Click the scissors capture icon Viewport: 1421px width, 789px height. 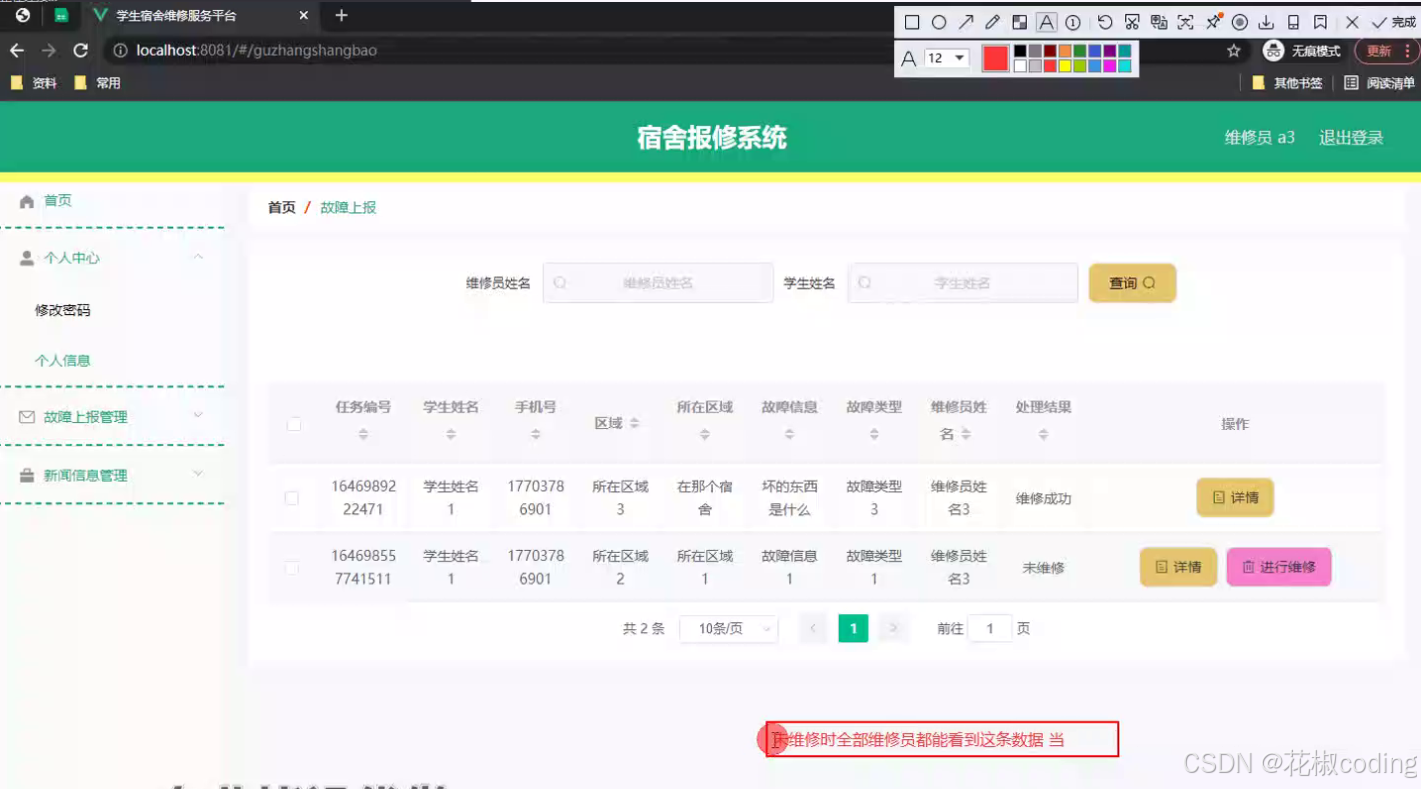pos(1132,22)
